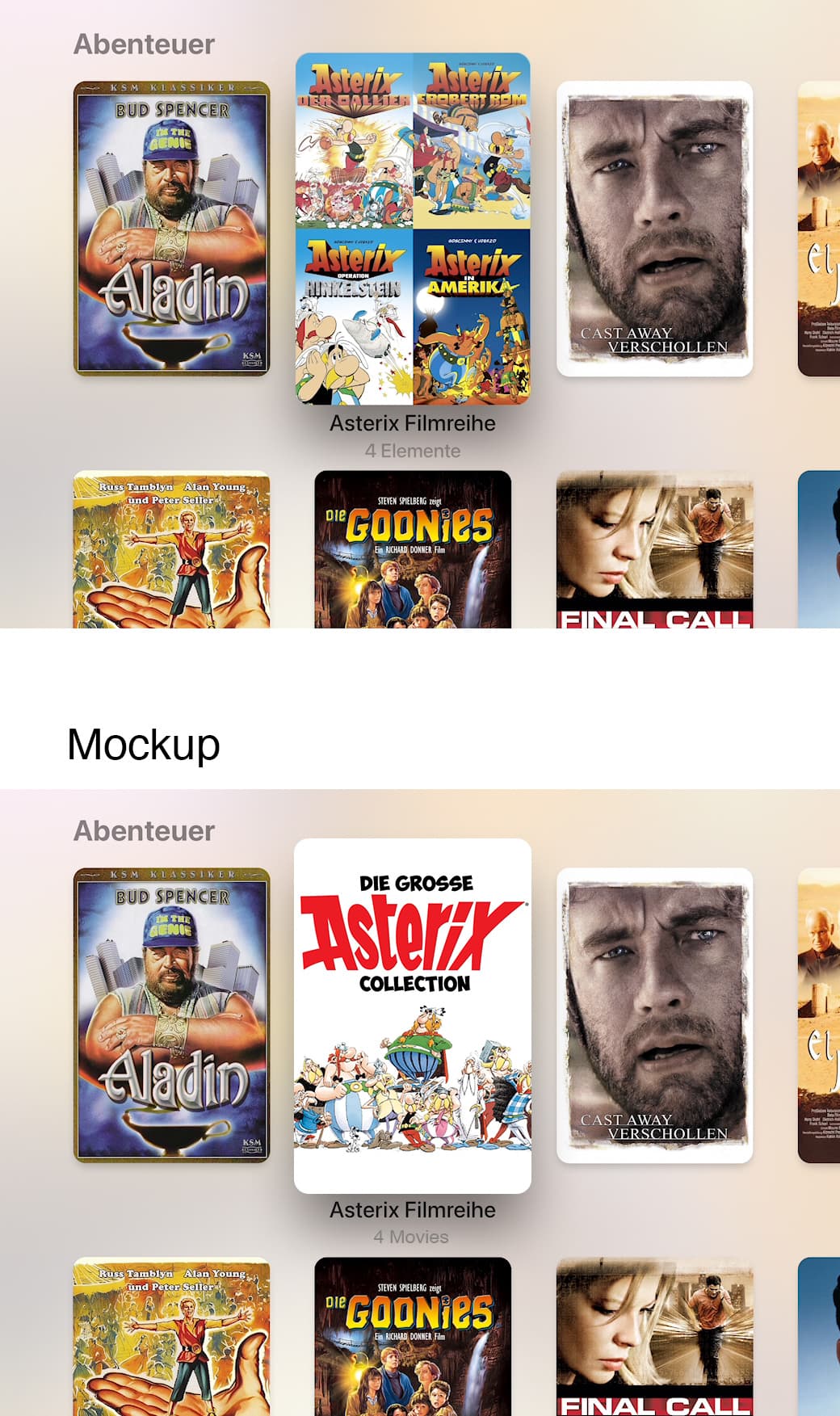Click the top Abenteuer section heading
840x1416 pixels.
click(145, 44)
